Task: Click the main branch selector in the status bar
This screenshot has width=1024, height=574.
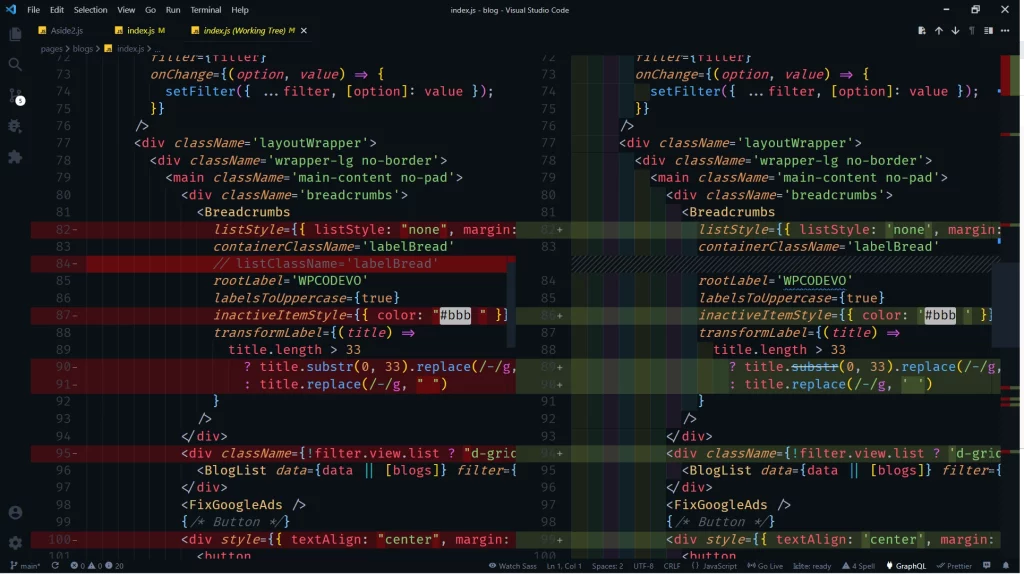Action: 25,566
